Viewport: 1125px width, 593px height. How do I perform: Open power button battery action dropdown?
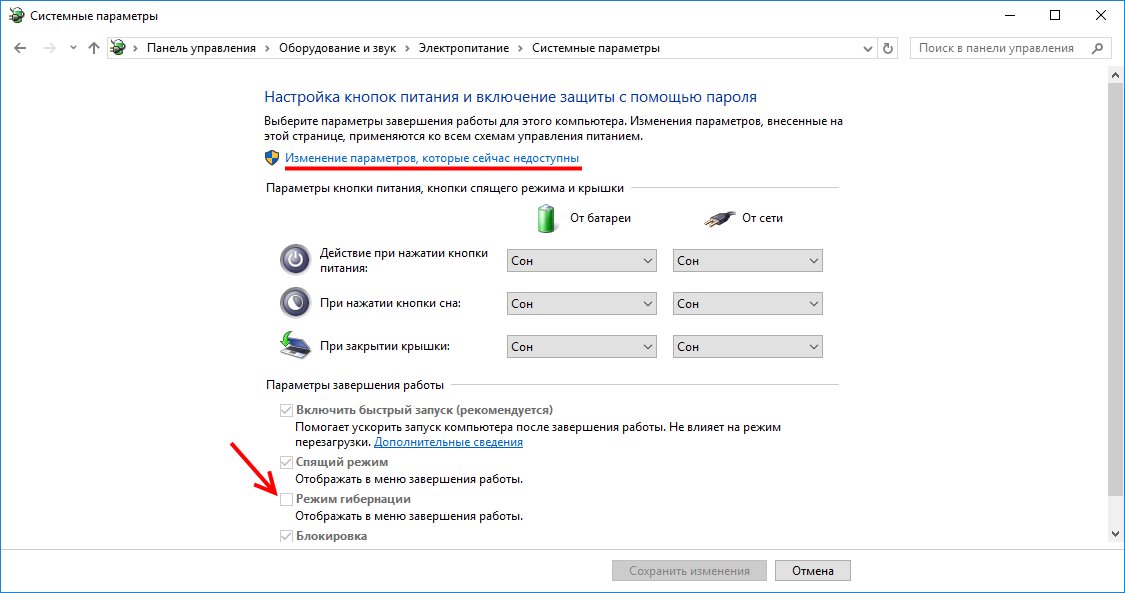click(x=581, y=261)
